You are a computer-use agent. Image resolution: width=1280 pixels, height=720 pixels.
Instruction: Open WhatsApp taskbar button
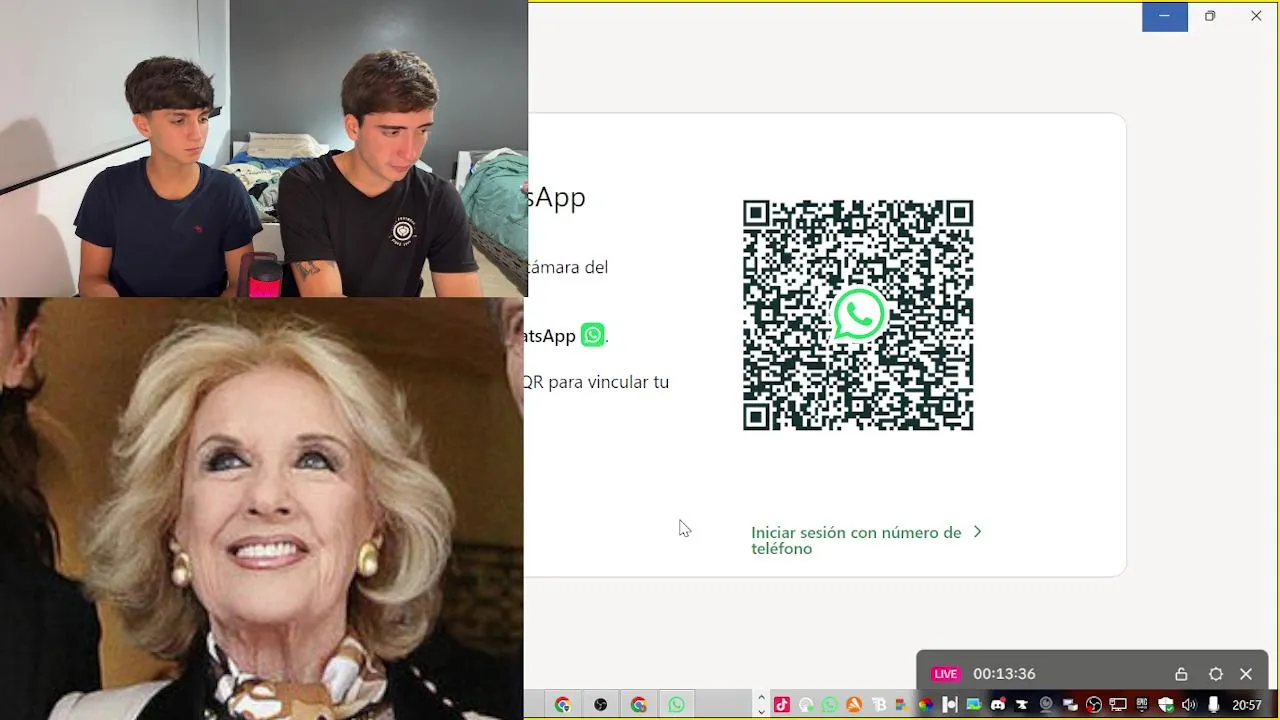click(x=676, y=705)
